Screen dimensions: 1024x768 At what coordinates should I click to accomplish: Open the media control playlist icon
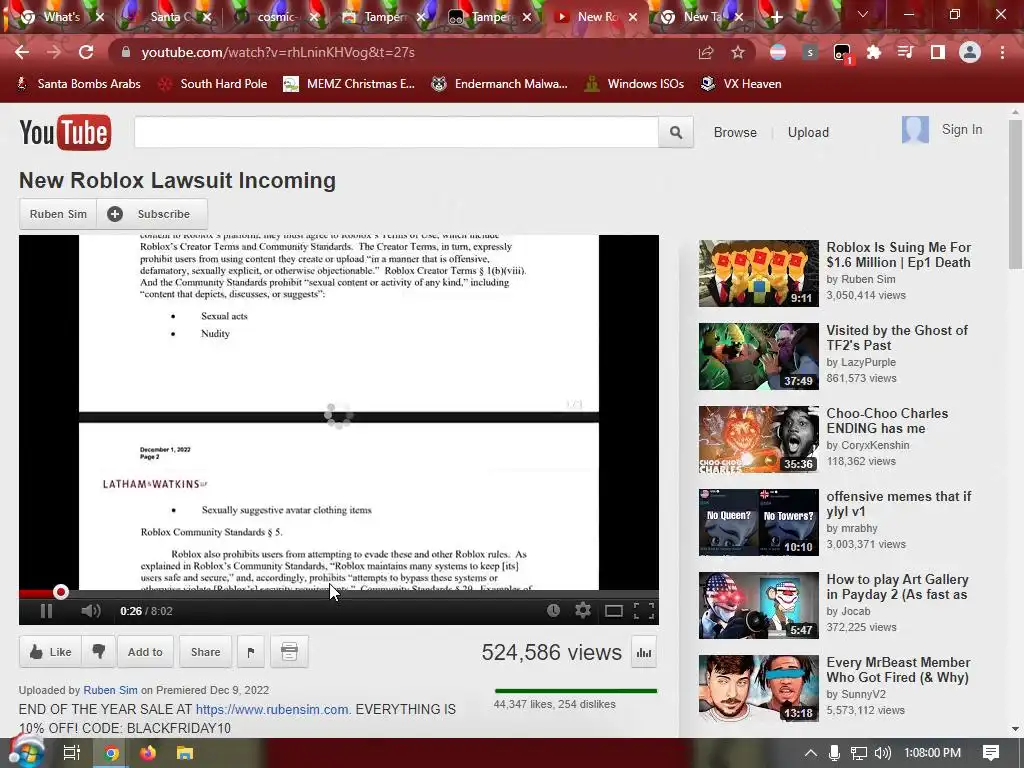[906, 52]
